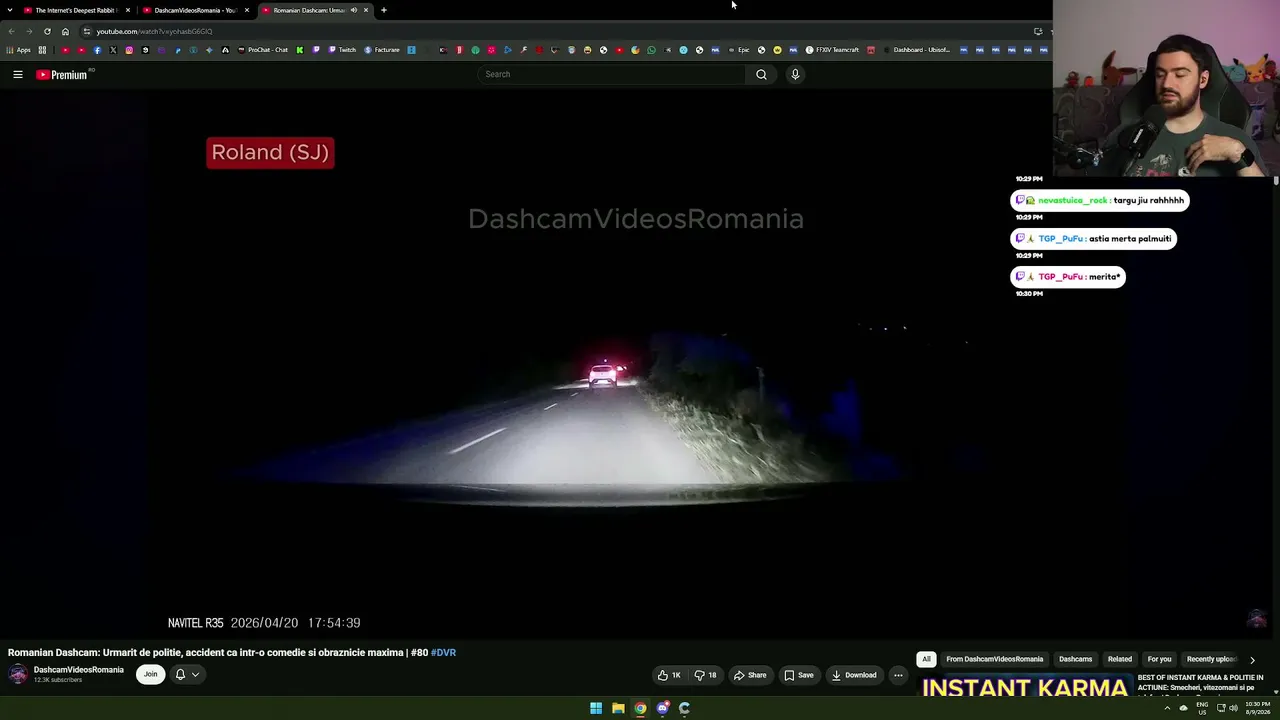Screen dimensions: 1280x720
Task: Open more actions ellipsis menu
Action: 898,675
